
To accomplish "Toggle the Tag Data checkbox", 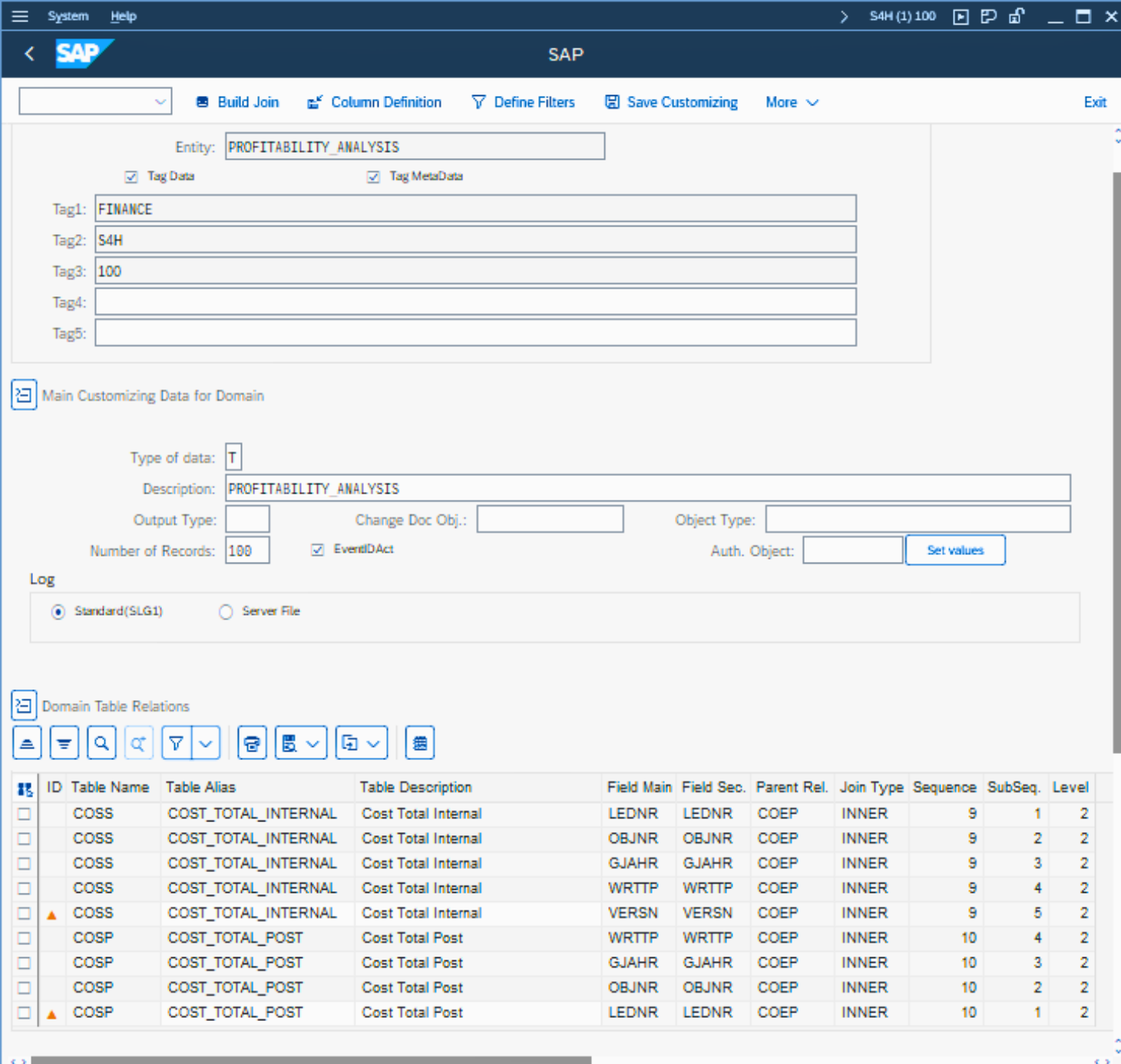I will 131,177.
